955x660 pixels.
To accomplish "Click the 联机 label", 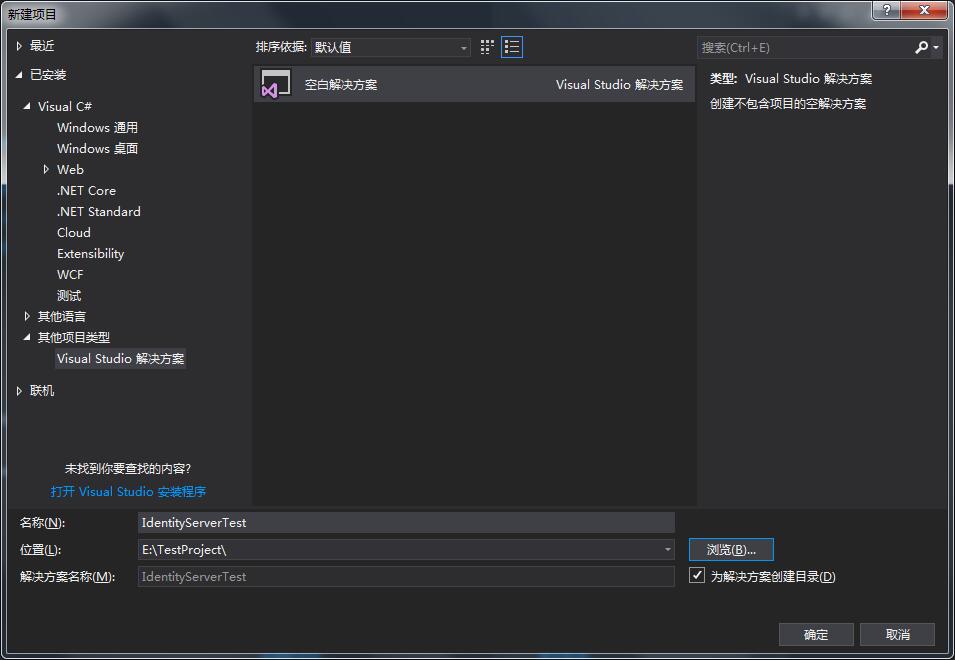I will click(x=42, y=391).
